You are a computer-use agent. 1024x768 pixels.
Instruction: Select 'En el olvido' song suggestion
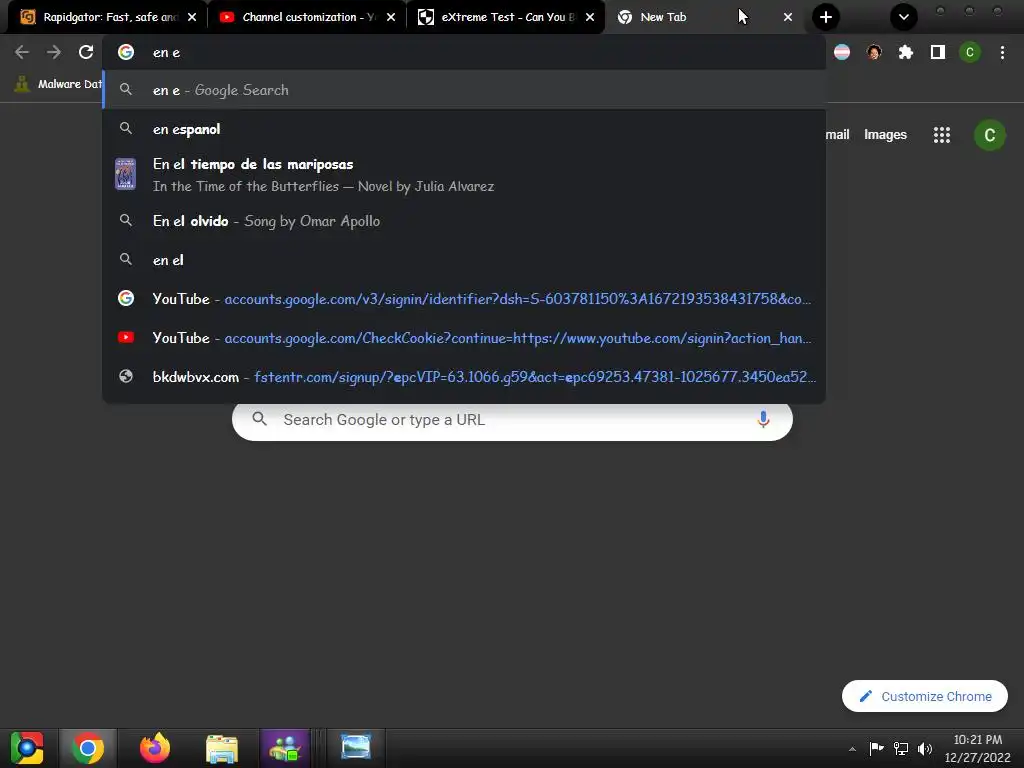[464, 221]
